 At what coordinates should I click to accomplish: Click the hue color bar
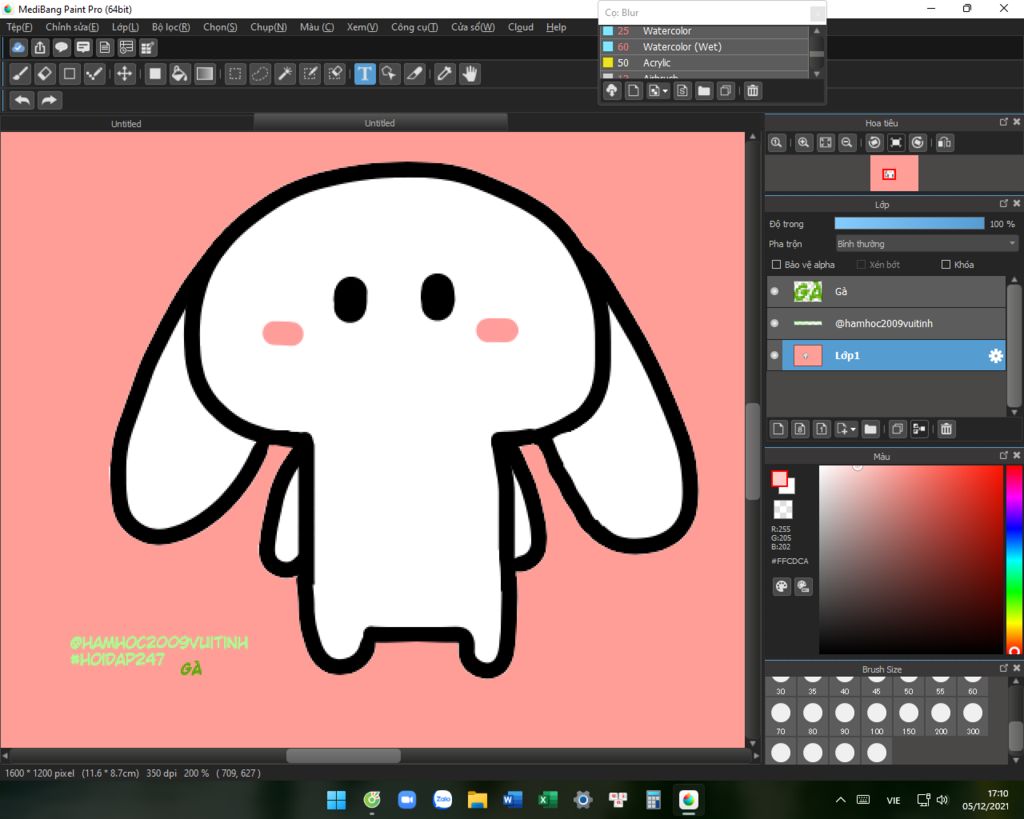[1014, 560]
